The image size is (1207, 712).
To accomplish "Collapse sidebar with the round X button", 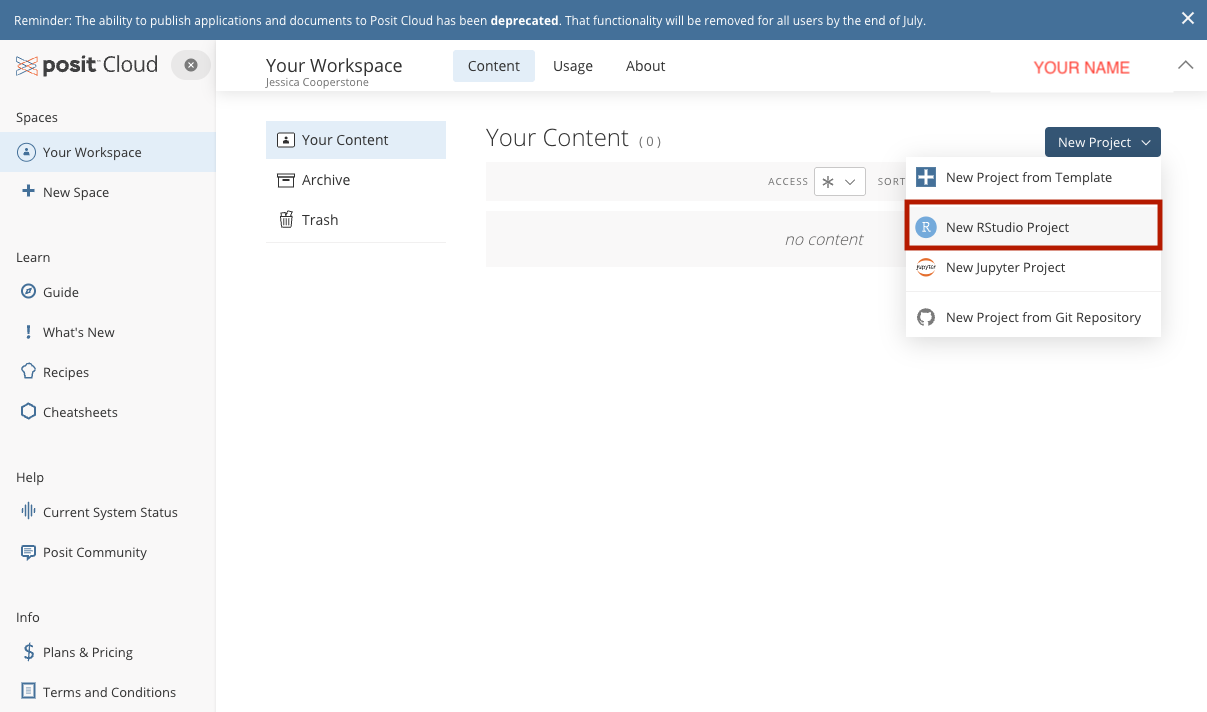I will coord(191,66).
